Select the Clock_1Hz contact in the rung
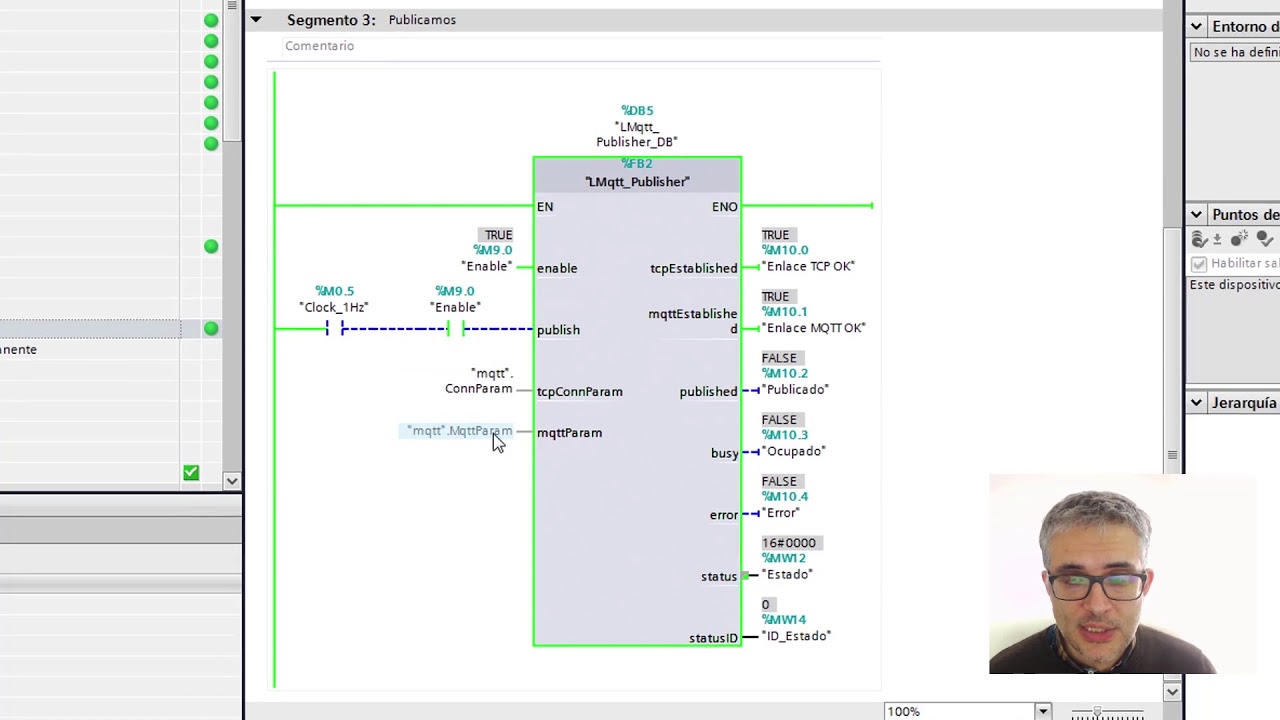1280x720 pixels. click(x=334, y=329)
